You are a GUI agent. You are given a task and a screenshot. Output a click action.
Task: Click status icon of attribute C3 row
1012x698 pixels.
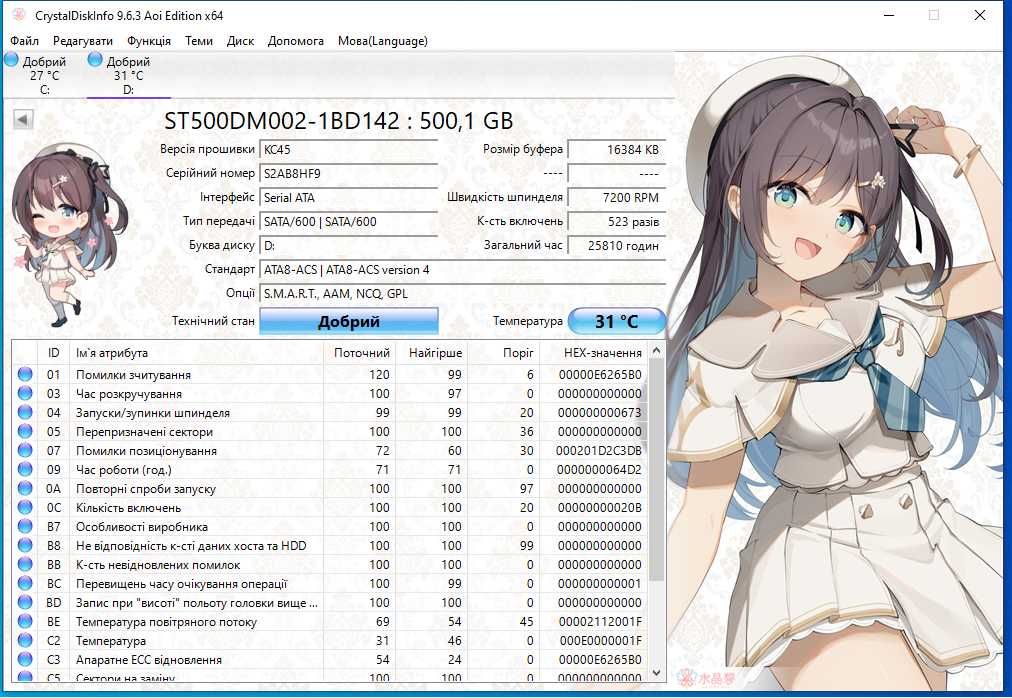tap(25, 659)
